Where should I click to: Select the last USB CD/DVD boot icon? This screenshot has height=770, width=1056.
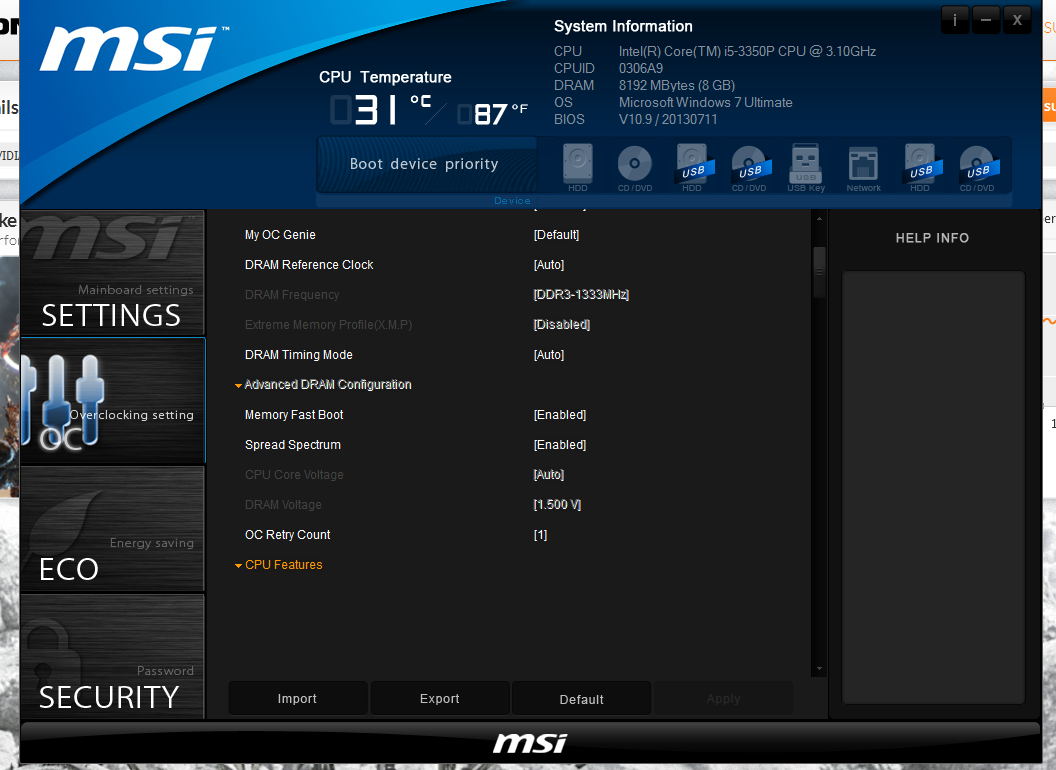(978, 168)
